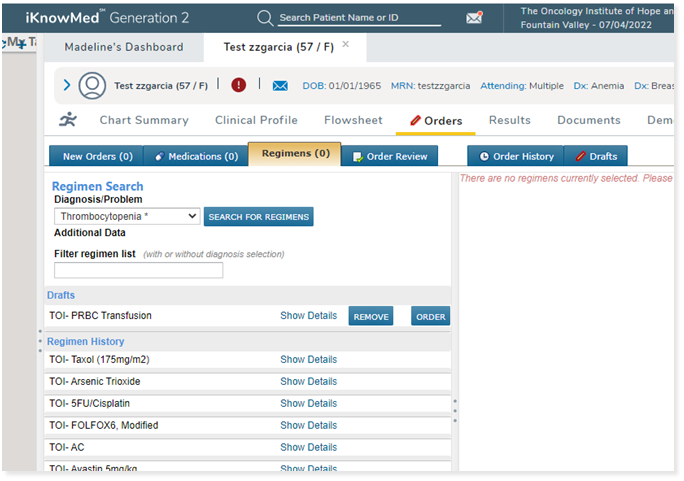684x481 pixels.
Task: Click the patient avatar profile icon
Action: point(92,86)
